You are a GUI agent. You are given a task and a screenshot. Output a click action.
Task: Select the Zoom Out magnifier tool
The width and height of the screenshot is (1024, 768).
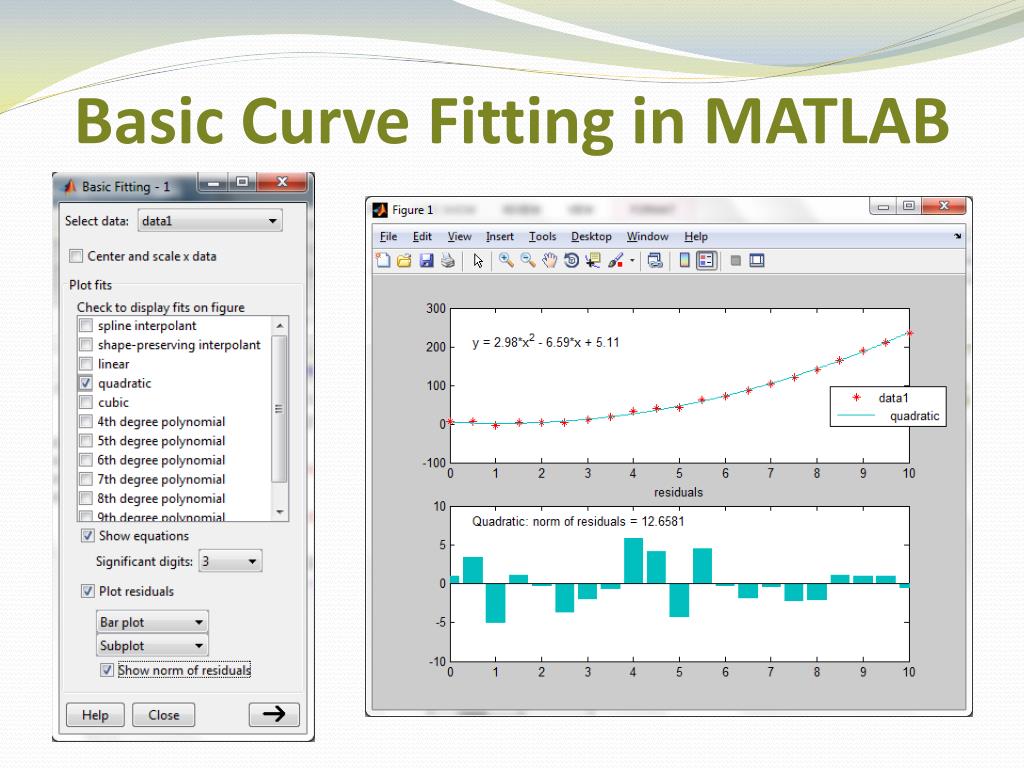528,260
